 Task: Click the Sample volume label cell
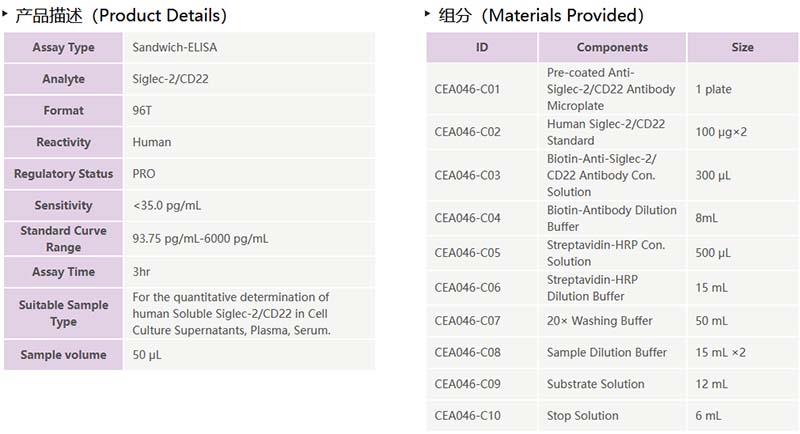pyautogui.click(x=63, y=355)
